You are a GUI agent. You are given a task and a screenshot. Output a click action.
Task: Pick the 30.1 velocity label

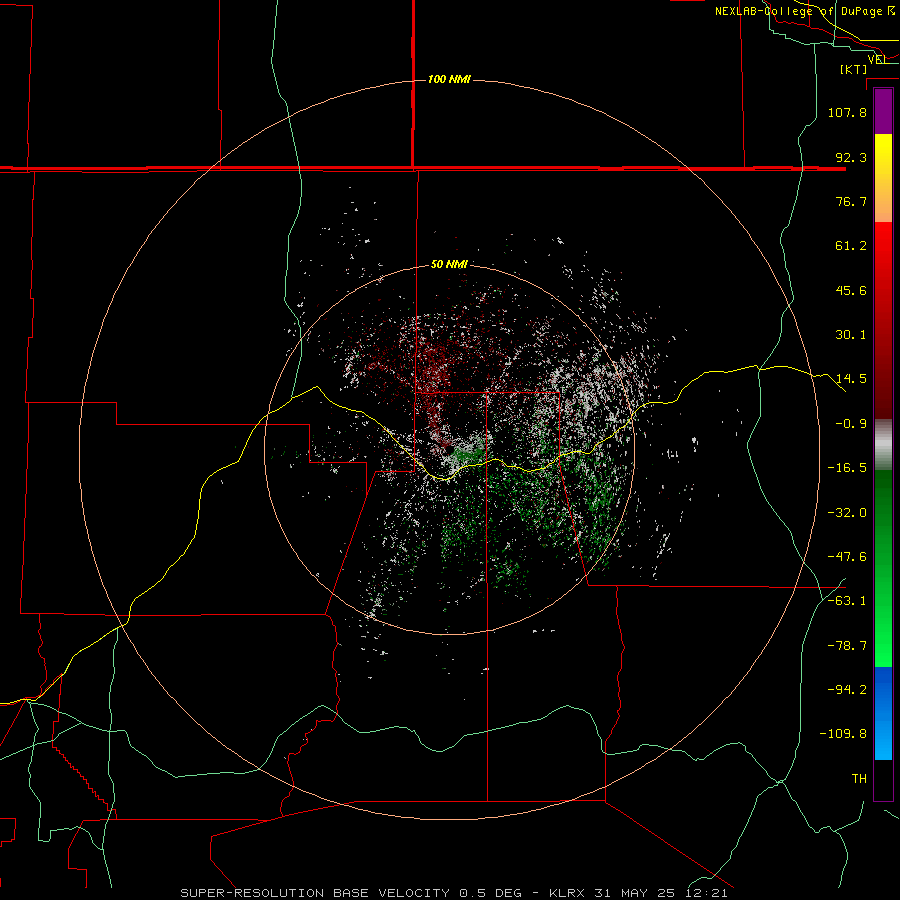click(851, 335)
